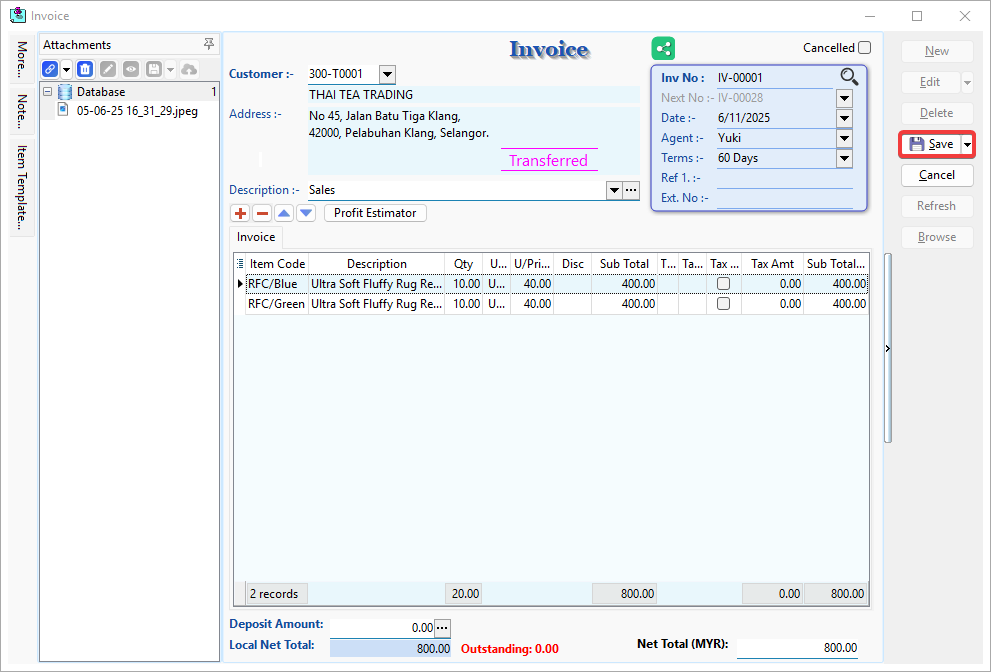Click the Invoice window app icon
The height and width of the screenshot is (672, 991).
point(18,15)
